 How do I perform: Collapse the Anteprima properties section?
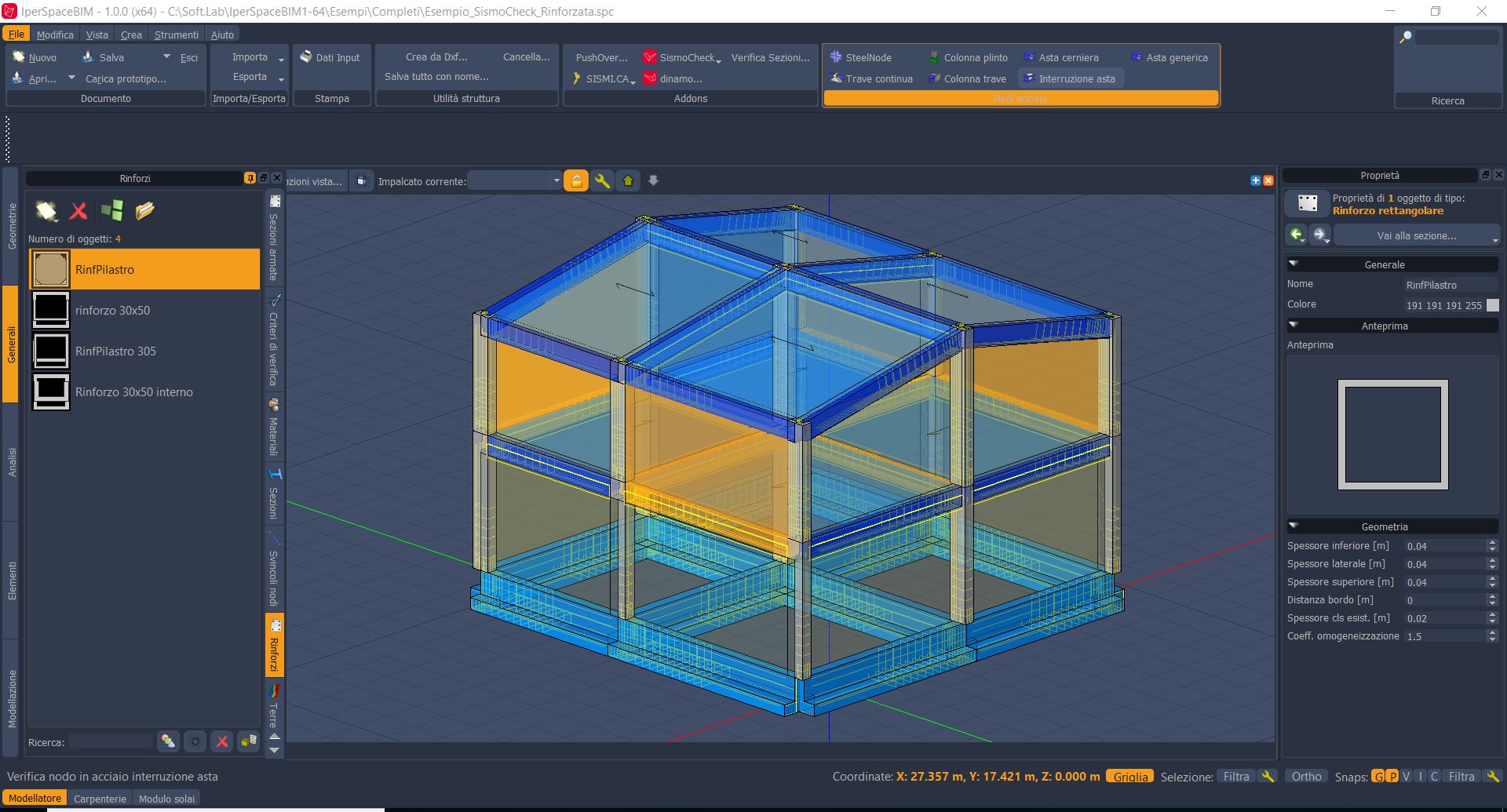click(1294, 326)
